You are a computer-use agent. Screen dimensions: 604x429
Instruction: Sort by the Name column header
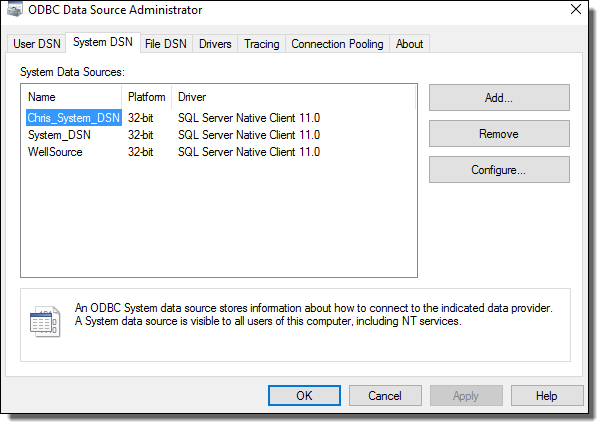tap(72, 97)
